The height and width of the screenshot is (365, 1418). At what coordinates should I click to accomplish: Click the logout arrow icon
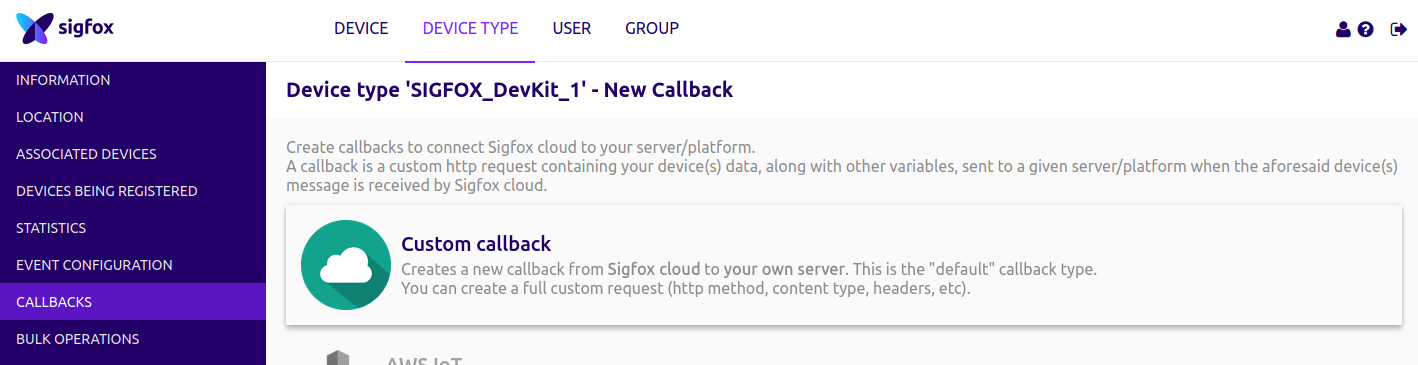[x=1399, y=30]
